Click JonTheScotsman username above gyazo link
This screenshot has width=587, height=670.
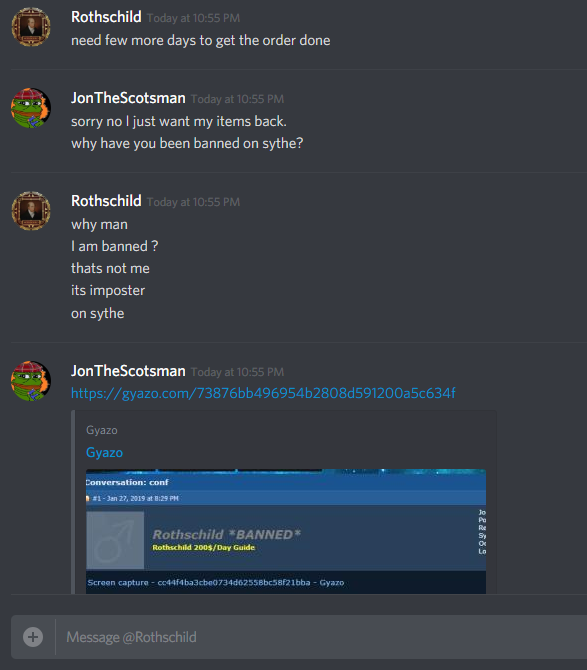pos(128,371)
